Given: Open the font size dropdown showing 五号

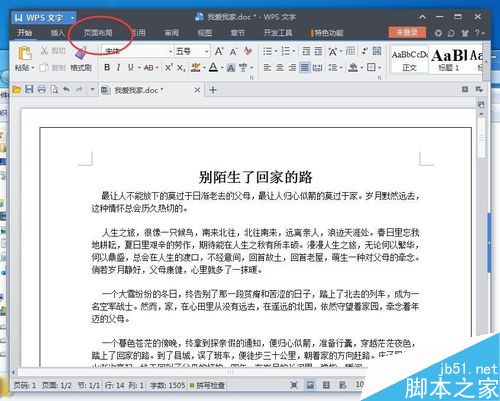Looking at the screenshot, I should coord(206,51).
